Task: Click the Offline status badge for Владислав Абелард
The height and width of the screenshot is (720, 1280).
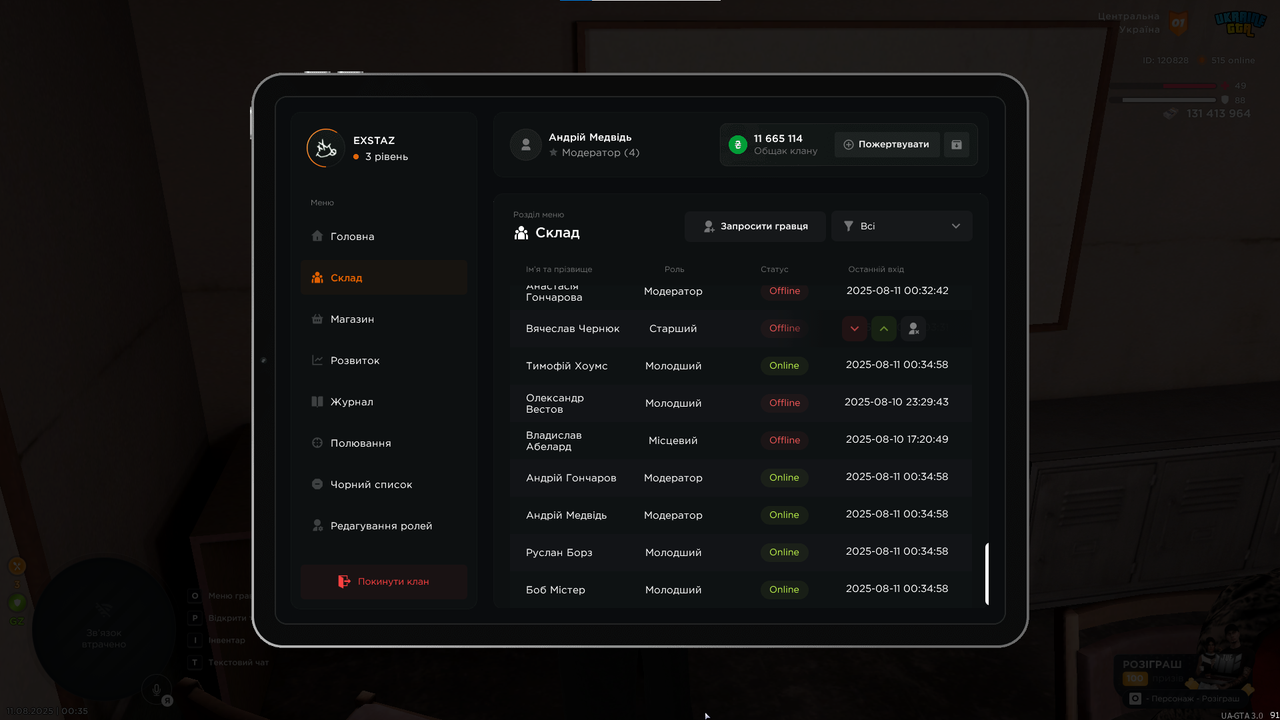Action: [784, 440]
